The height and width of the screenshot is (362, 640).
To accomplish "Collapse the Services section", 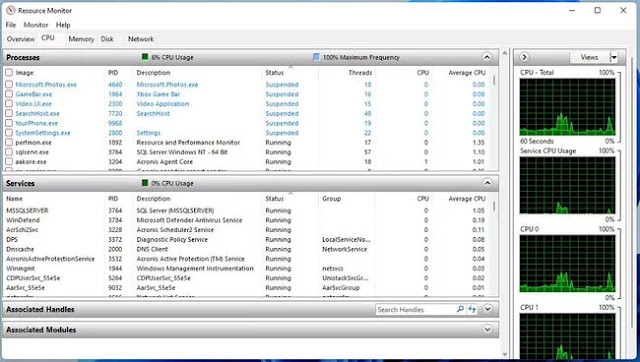I will pyautogui.click(x=487, y=183).
